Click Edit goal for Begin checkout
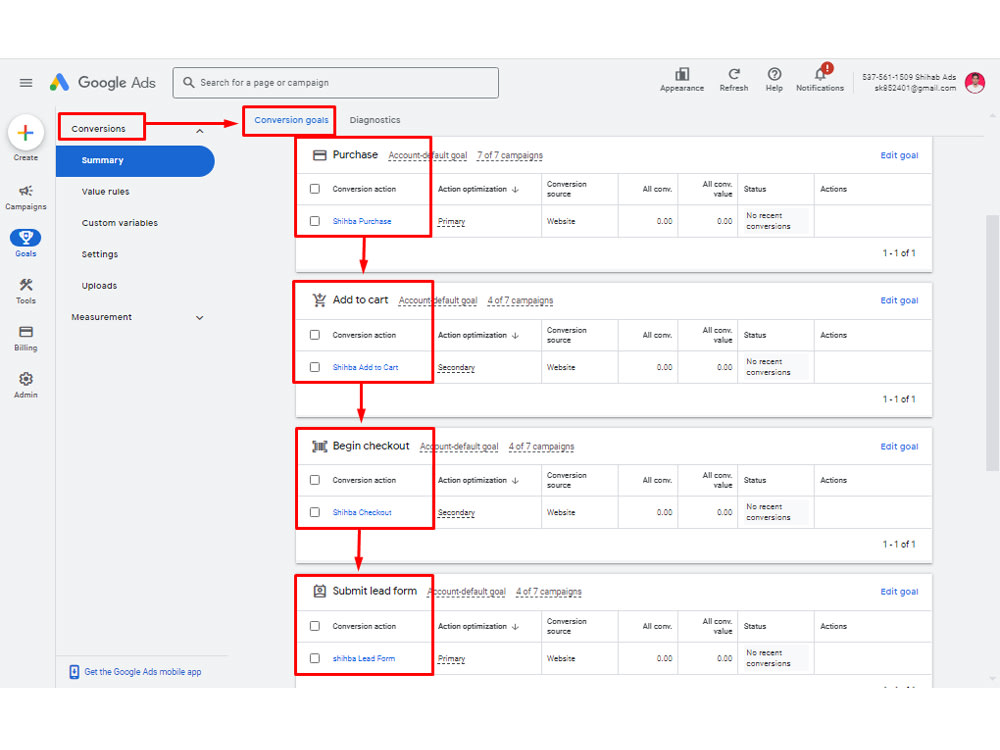Viewport: 1000px width, 750px height. (899, 446)
